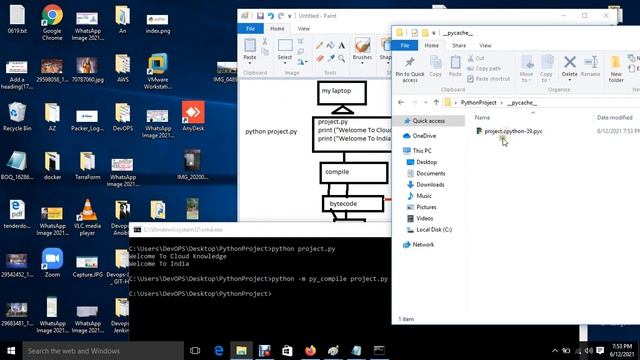Select the Fill with color bucket tool
This screenshot has width=640, height=360.
[x=331, y=46]
